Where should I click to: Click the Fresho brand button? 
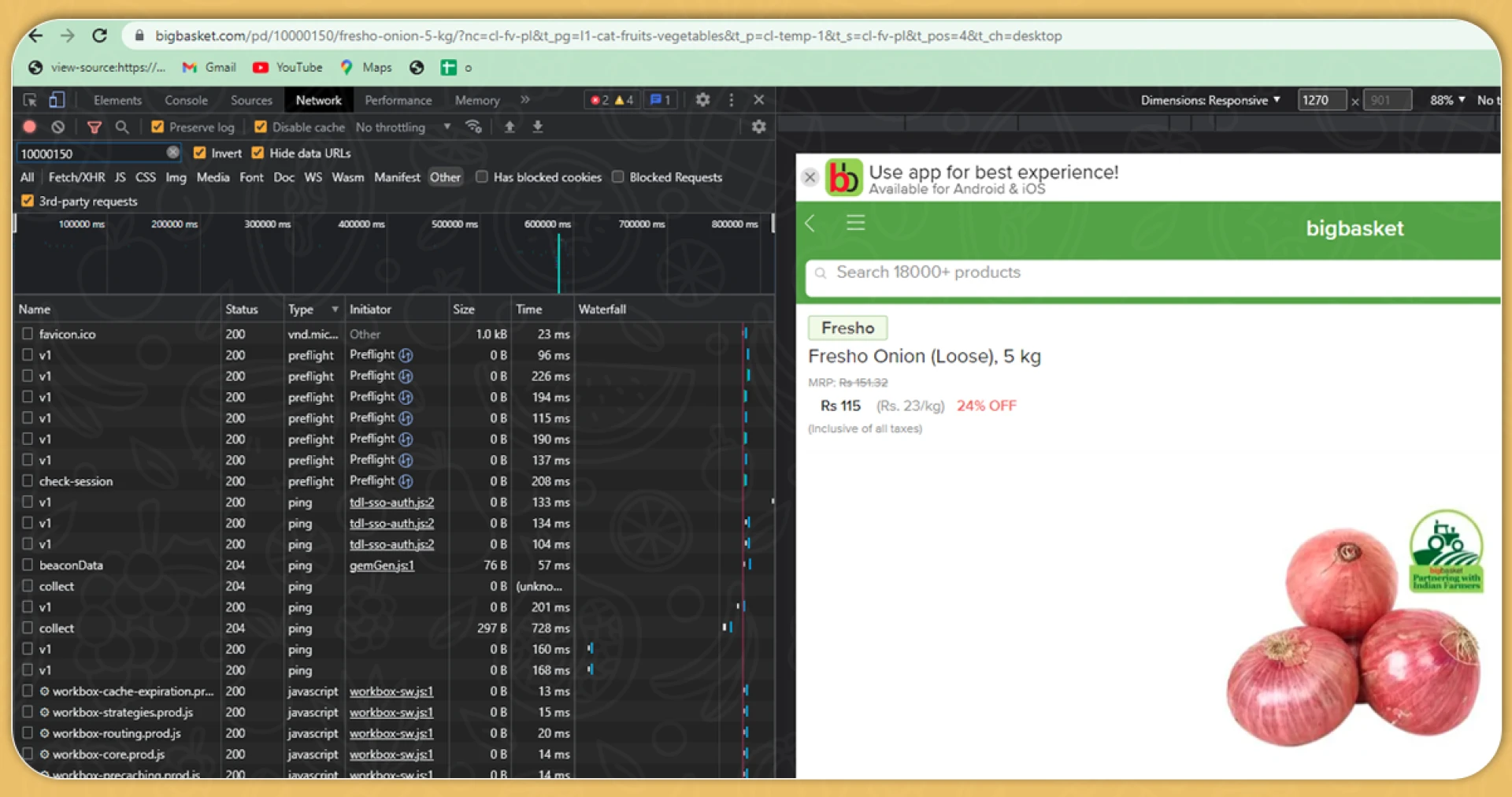click(x=847, y=328)
